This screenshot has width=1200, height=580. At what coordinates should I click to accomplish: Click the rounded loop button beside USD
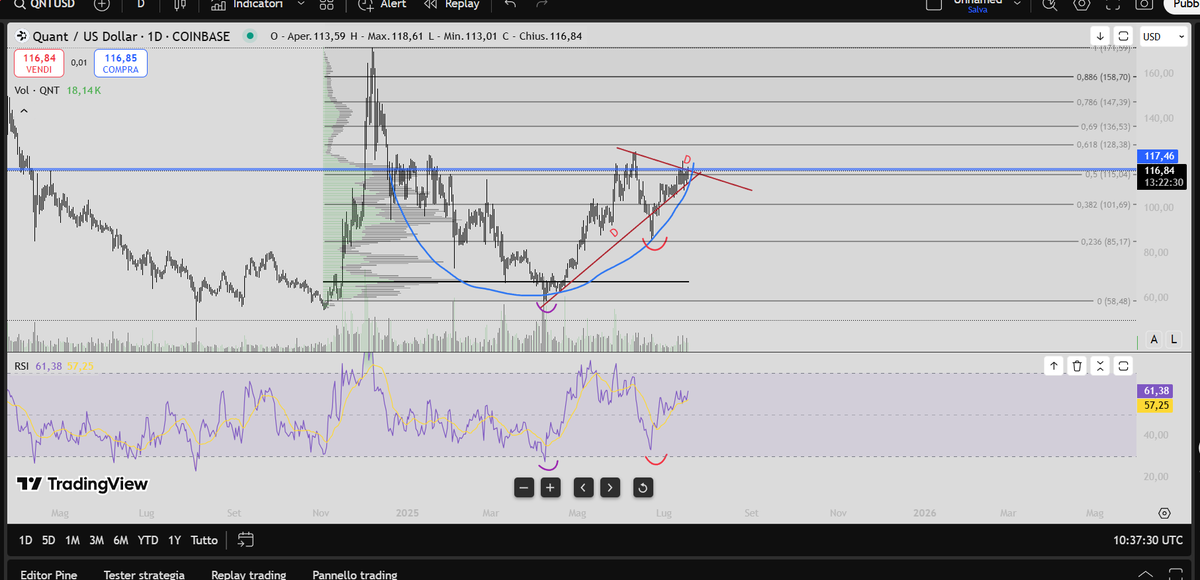1123,36
